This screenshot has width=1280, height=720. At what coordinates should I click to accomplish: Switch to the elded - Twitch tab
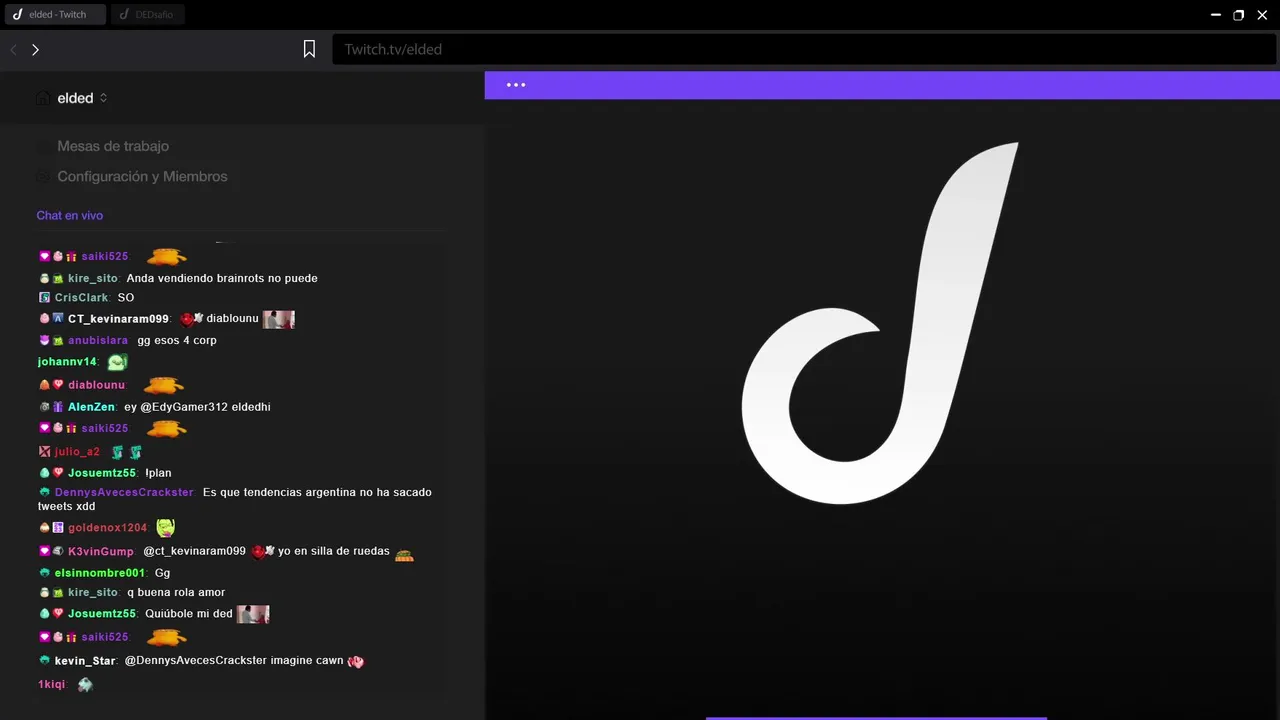click(x=54, y=15)
